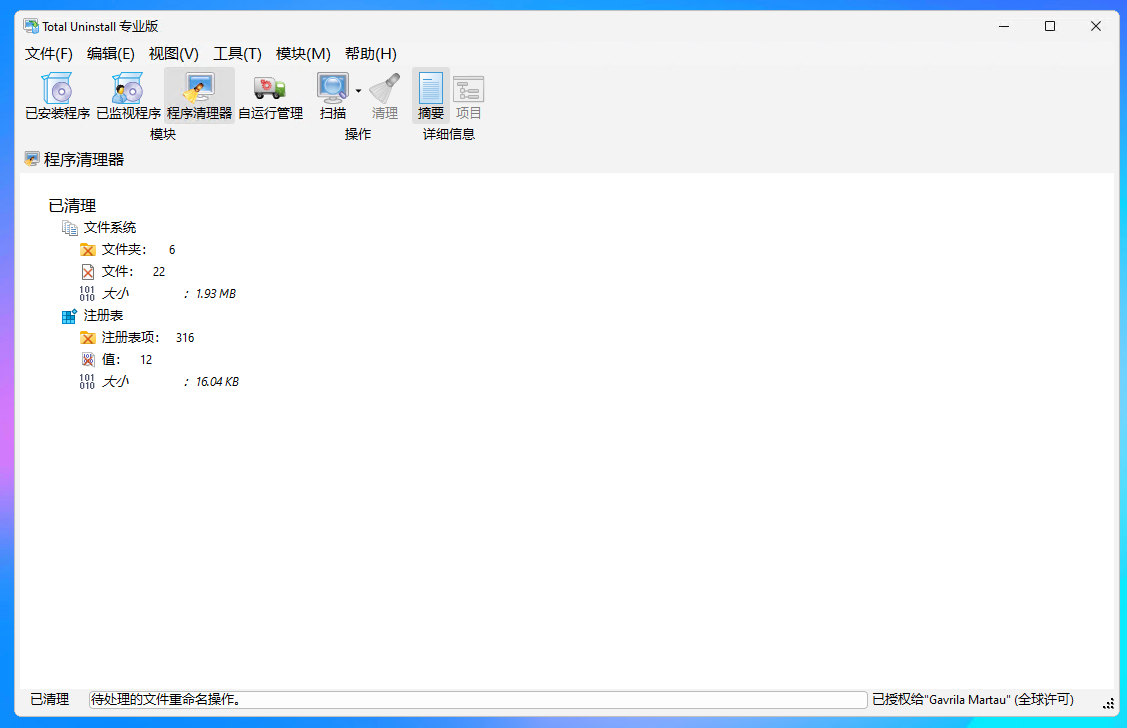Viewport: 1127px width, 728px height.
Task: Click the 已清理 summary heading
Action: point(72,206)
